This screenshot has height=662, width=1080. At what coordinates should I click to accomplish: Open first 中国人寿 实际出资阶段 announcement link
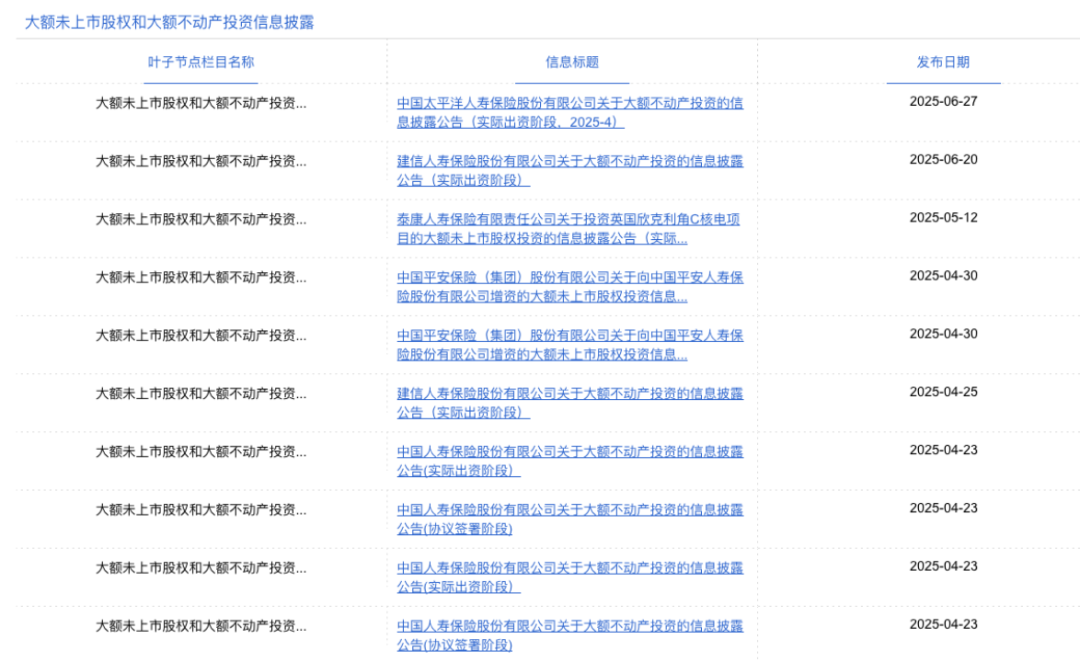(x=569, y=451)
